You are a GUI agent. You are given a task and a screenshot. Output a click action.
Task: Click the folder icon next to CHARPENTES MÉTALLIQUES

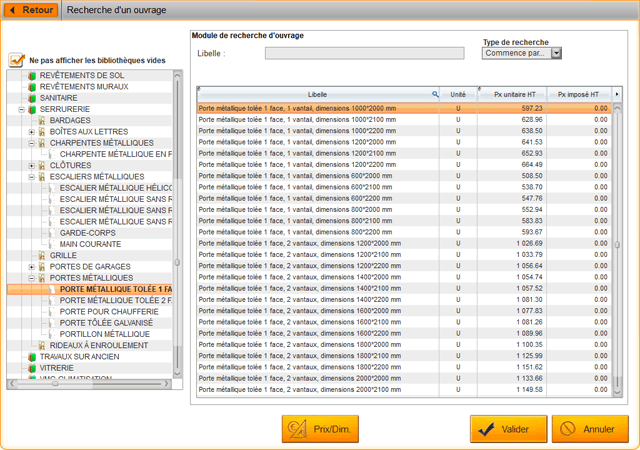[42, 143]
